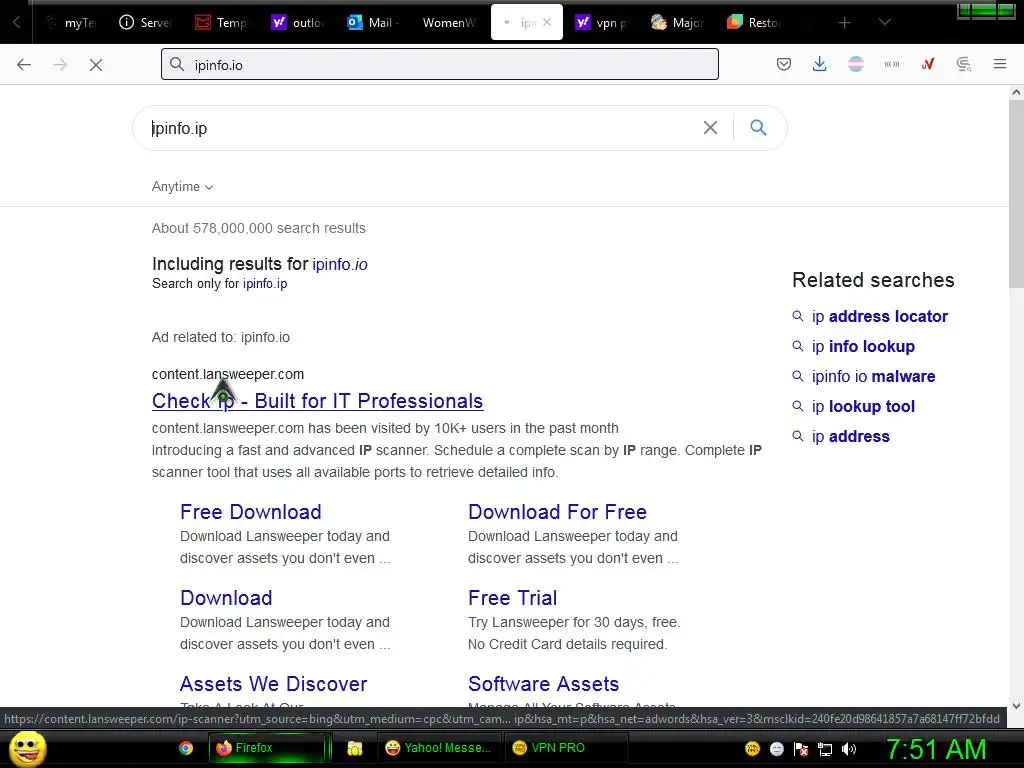This screenshot has width=1024, height=768.
Task: Select related search 'ip address locator'
Action: point(879,317)
